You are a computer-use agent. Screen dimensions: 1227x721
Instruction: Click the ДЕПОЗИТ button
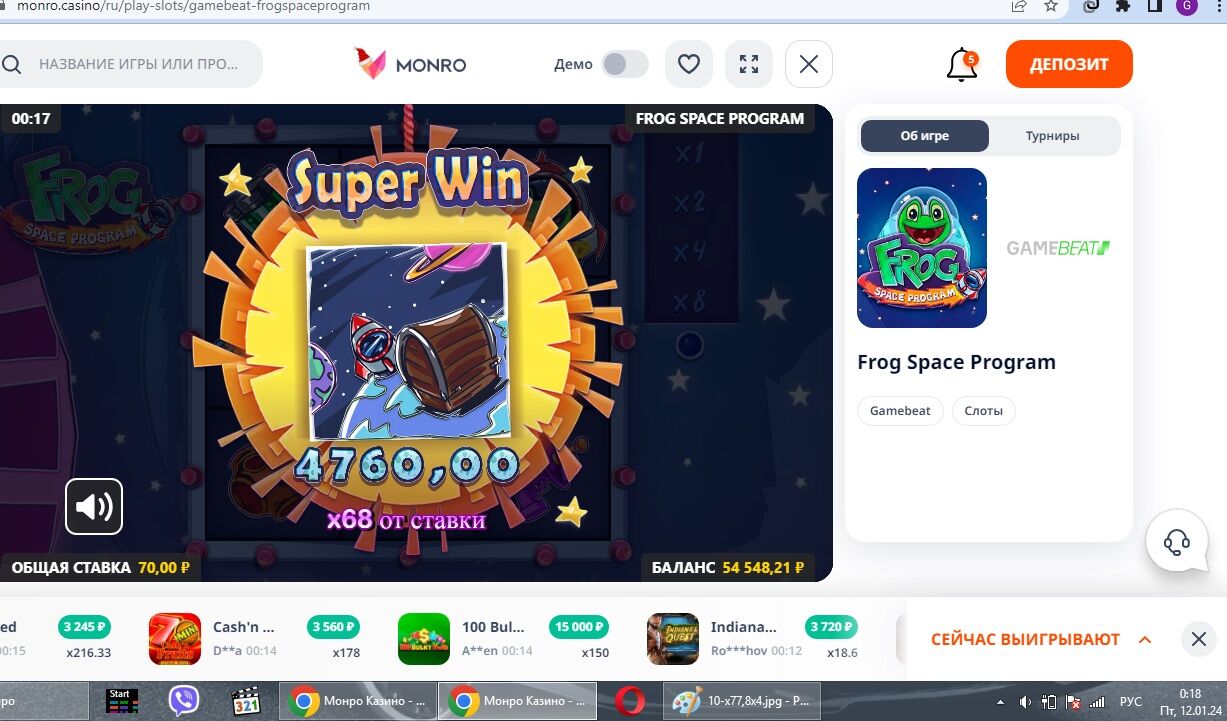[1069, 64]
